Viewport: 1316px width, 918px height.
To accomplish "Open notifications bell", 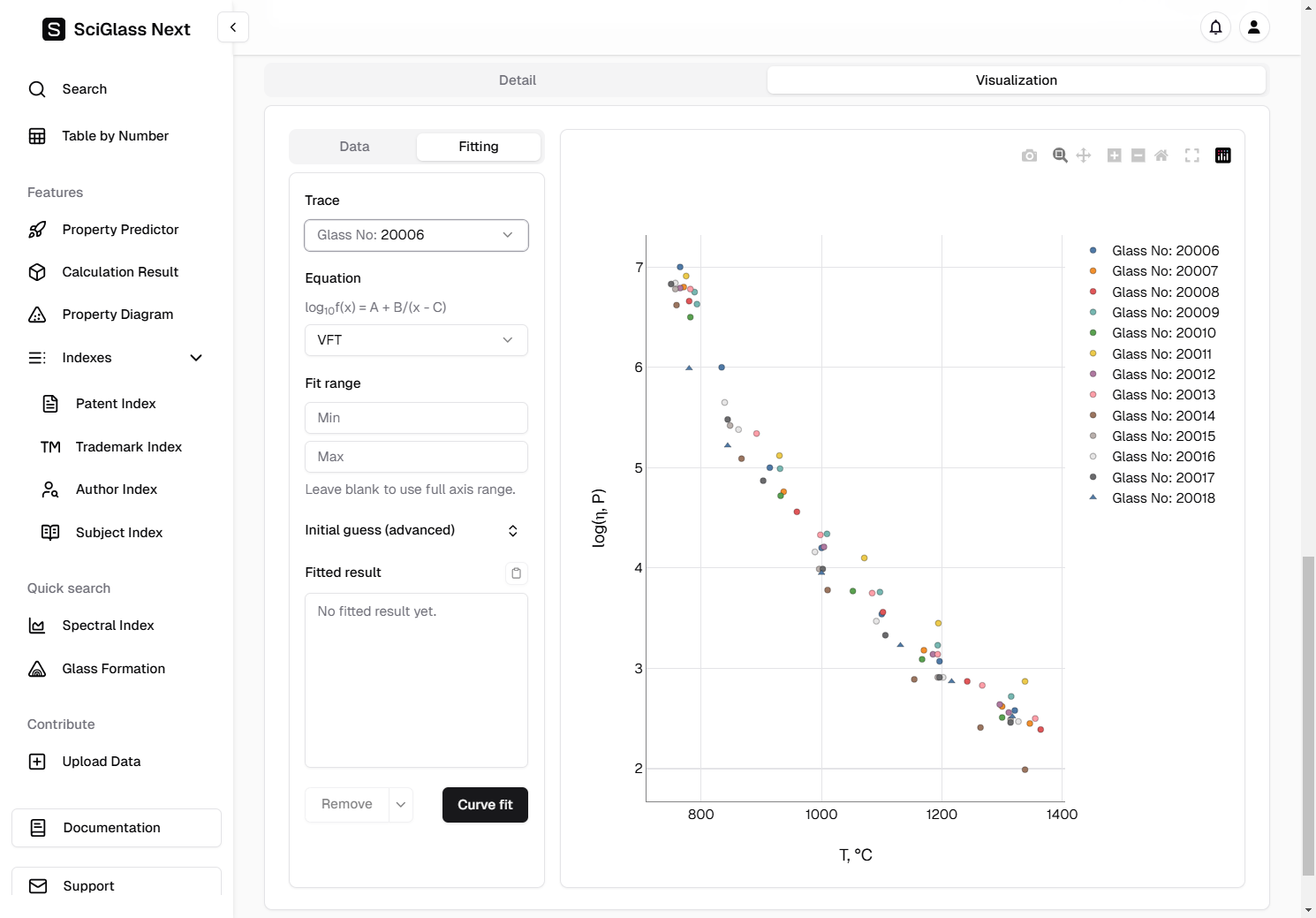I will 1215,27.
